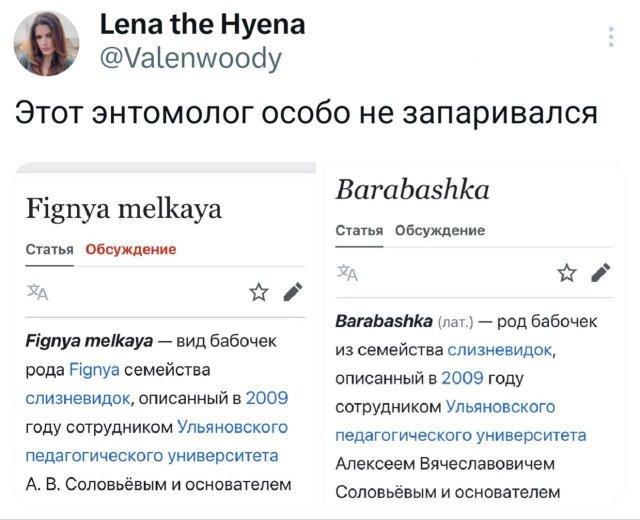Screen dimensions: 640x520
Task: Open Обсуждение tab in Barabashka article
Action: [440, 230]
